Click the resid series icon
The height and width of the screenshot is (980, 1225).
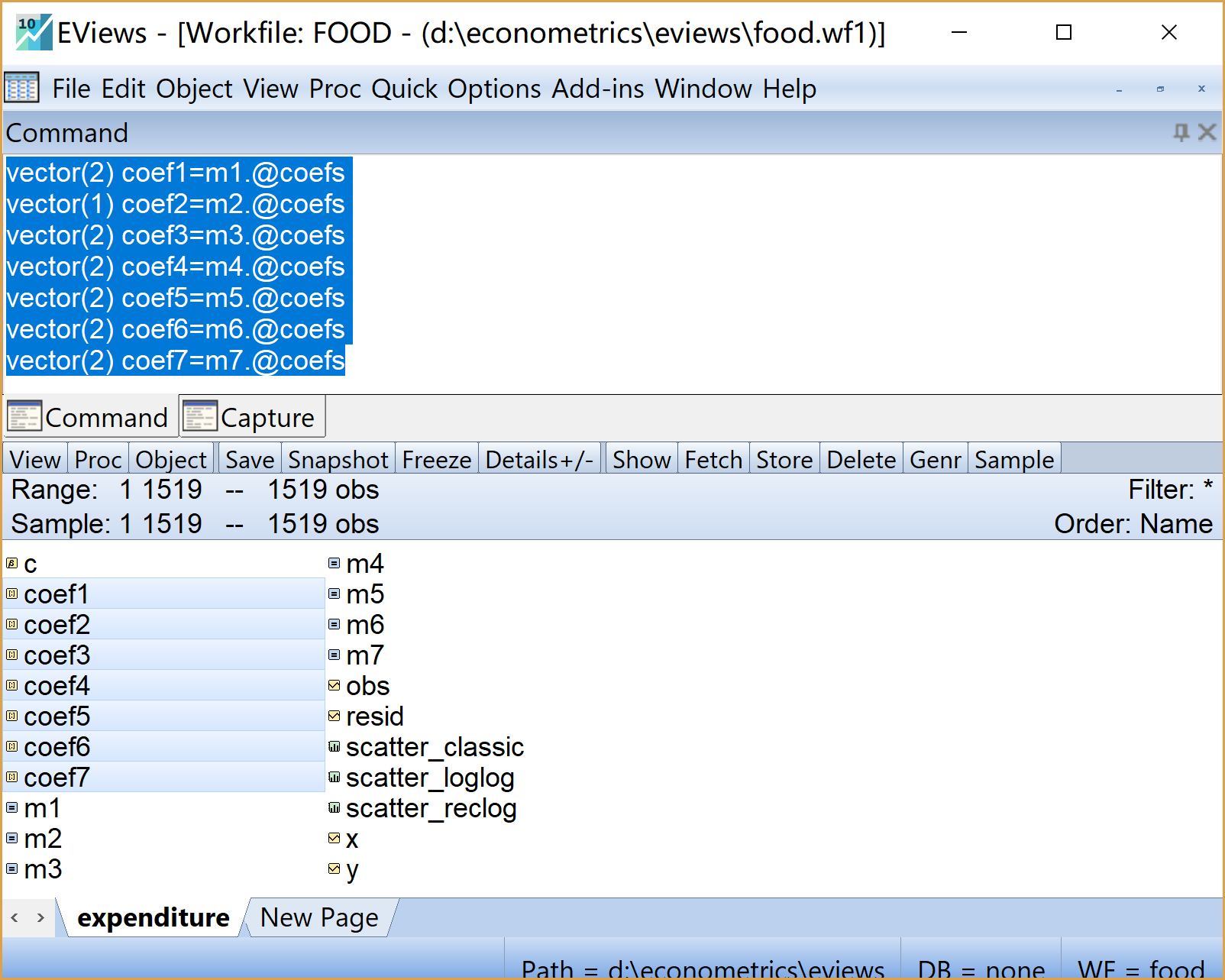pos(334,716)
